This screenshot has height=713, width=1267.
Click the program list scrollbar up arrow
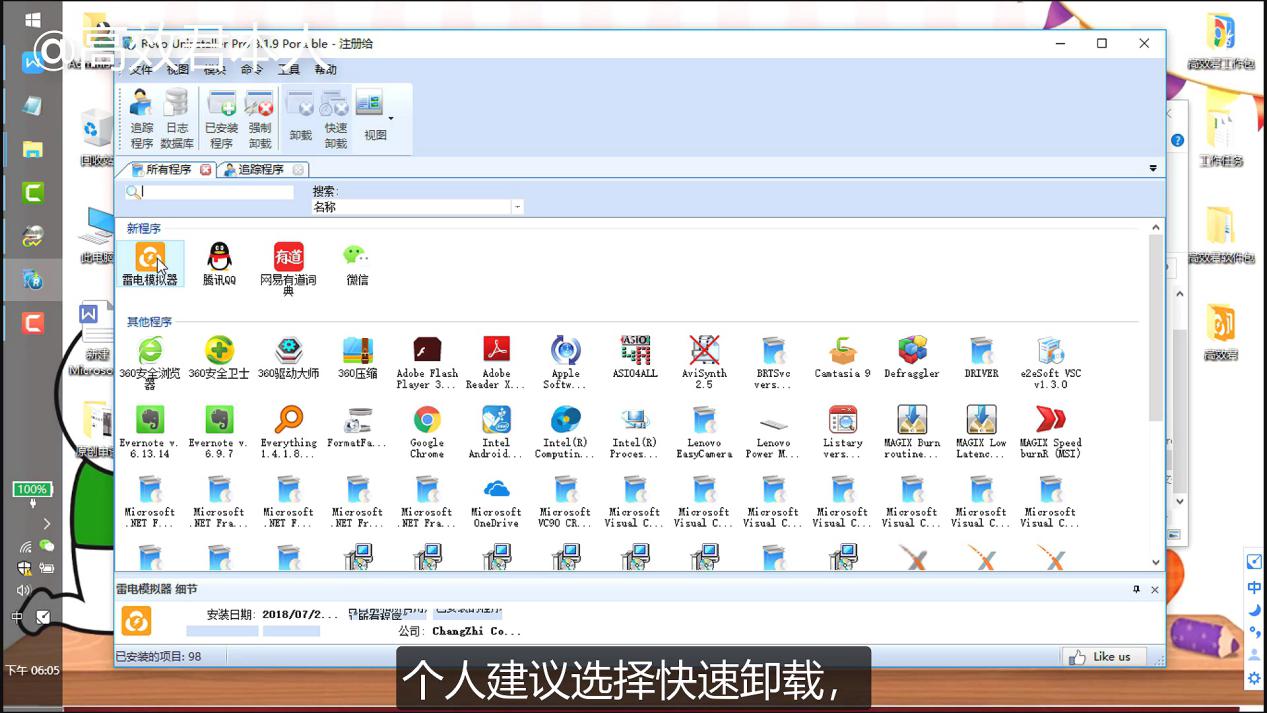coord(1156,228)
